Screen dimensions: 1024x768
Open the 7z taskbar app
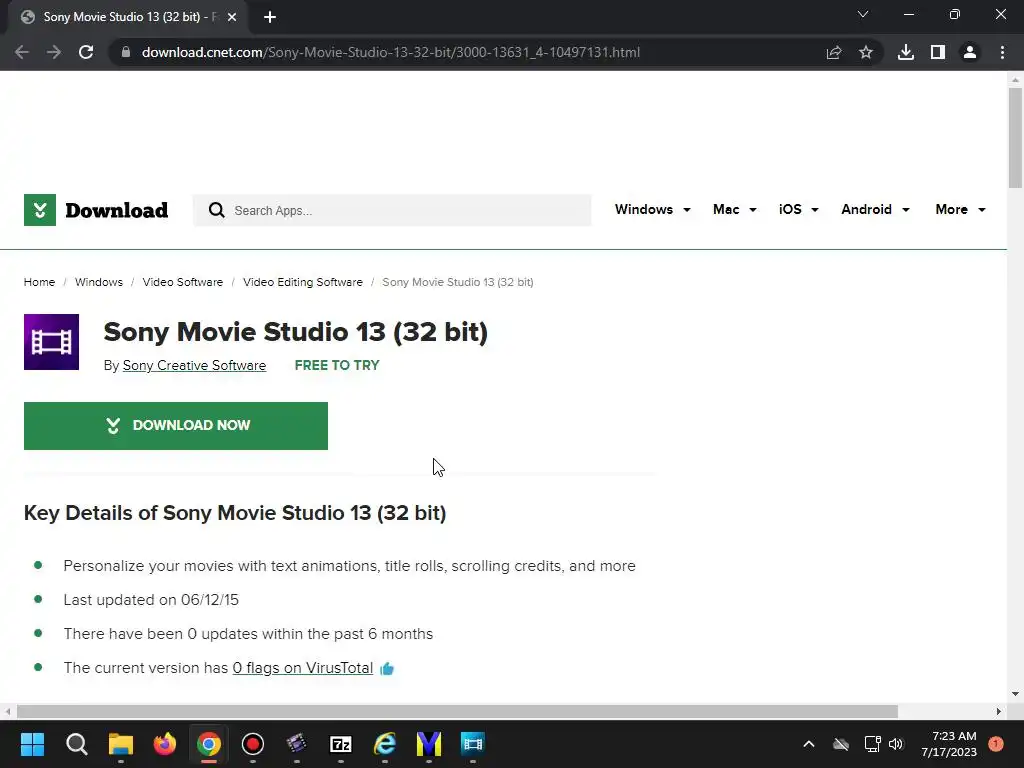(341, 744)
